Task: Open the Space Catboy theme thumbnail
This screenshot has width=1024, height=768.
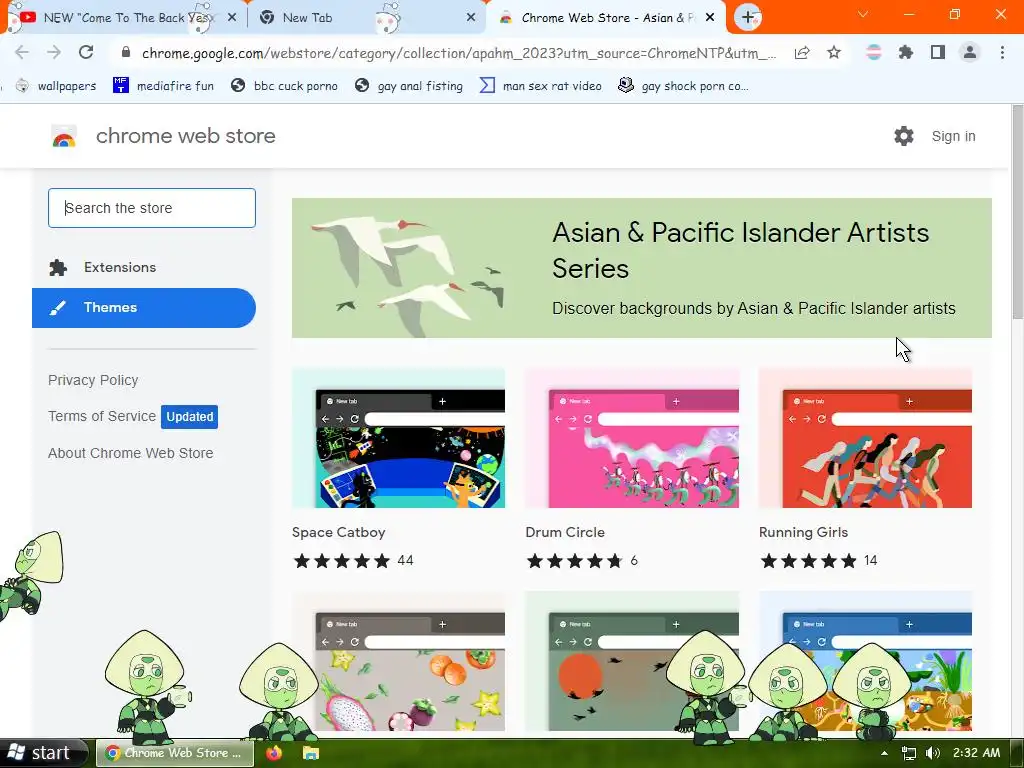Action: click(398, 438)
